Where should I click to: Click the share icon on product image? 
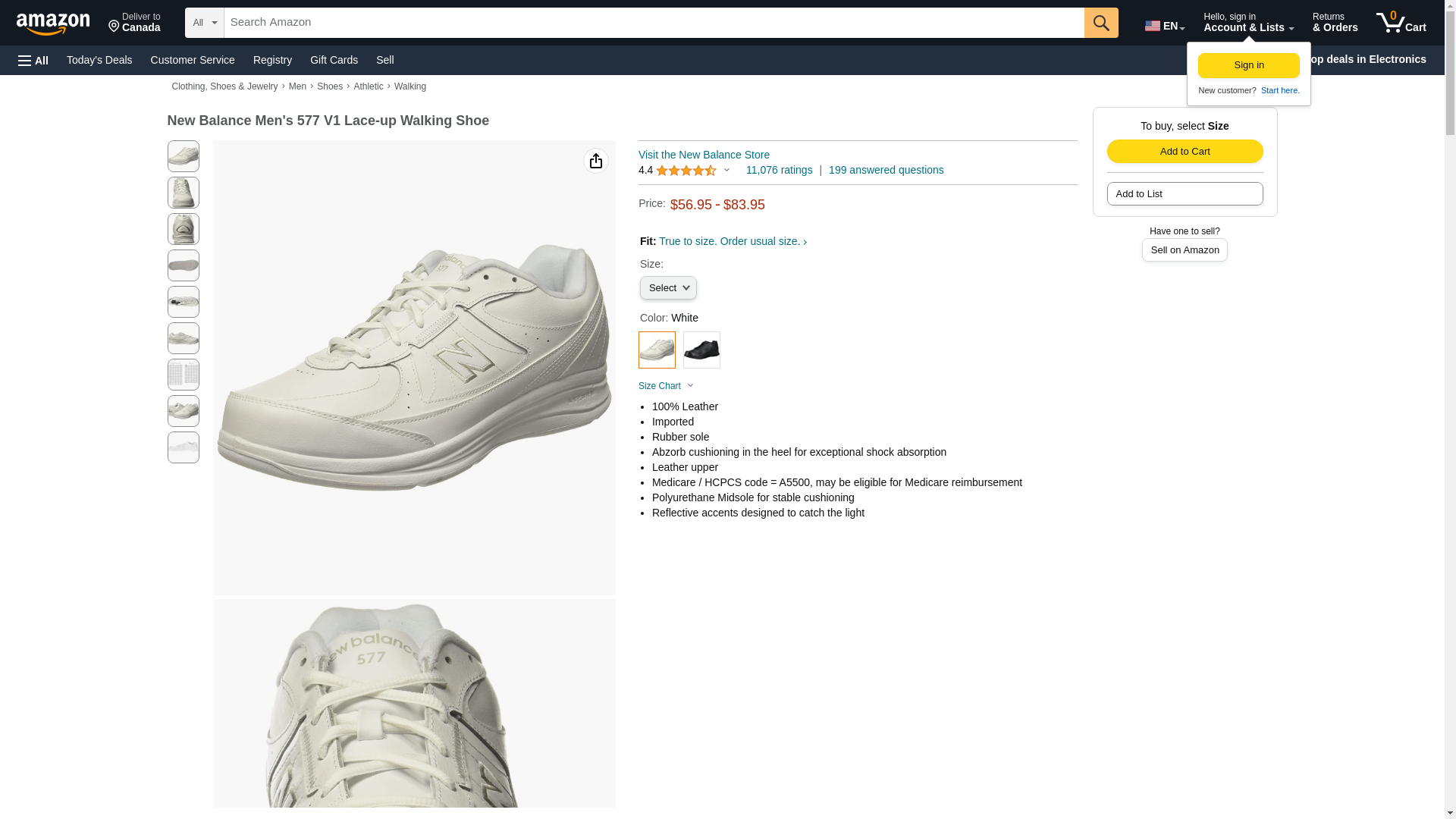click(x=595, y=161)
